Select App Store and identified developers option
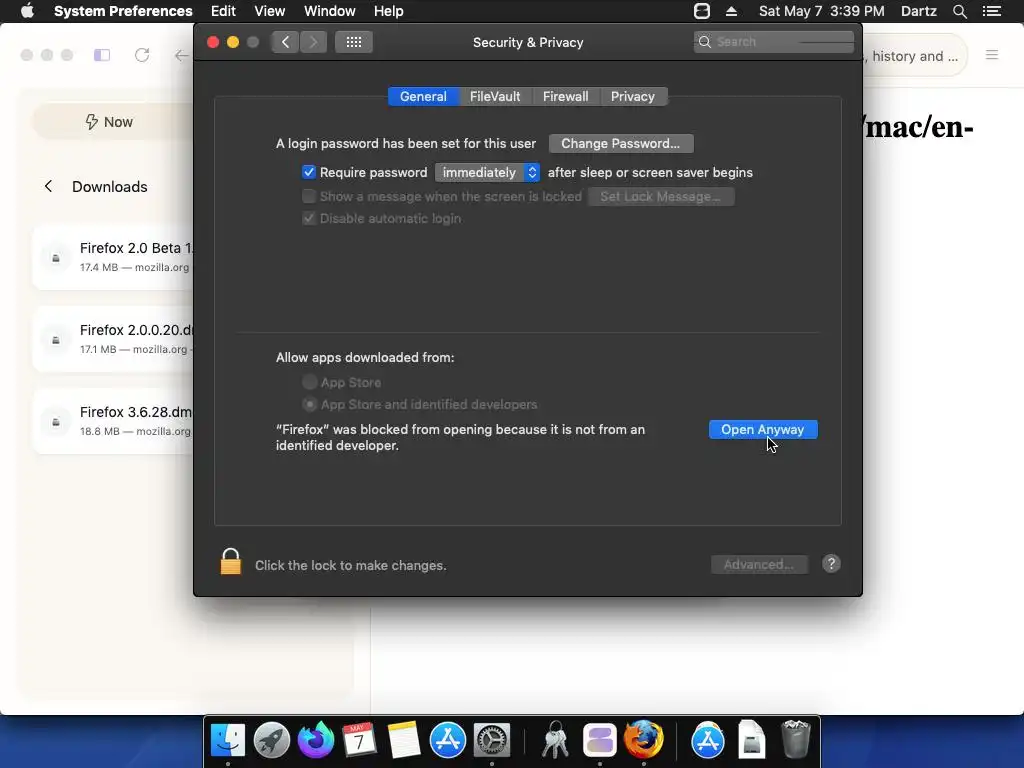Viewport: 1024px width, 768px height. click(310, 404)
